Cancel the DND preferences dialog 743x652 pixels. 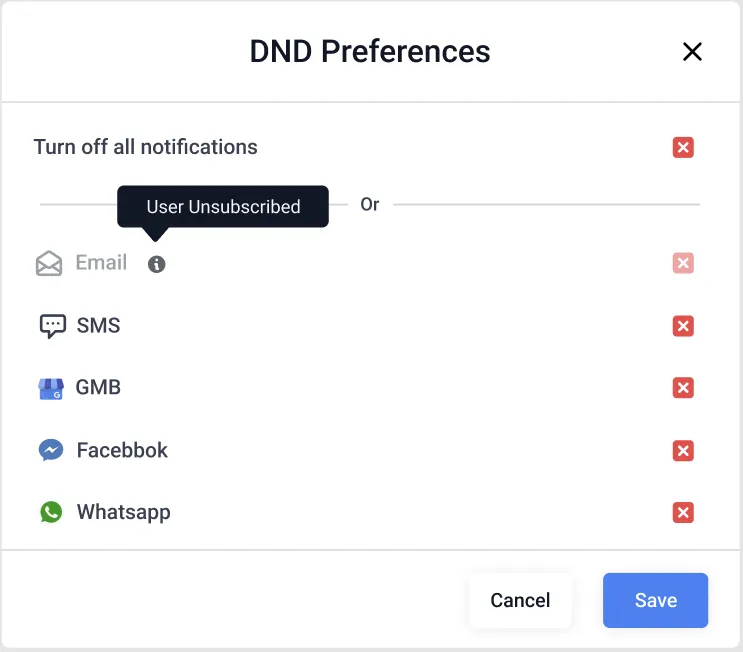[520, 600]
